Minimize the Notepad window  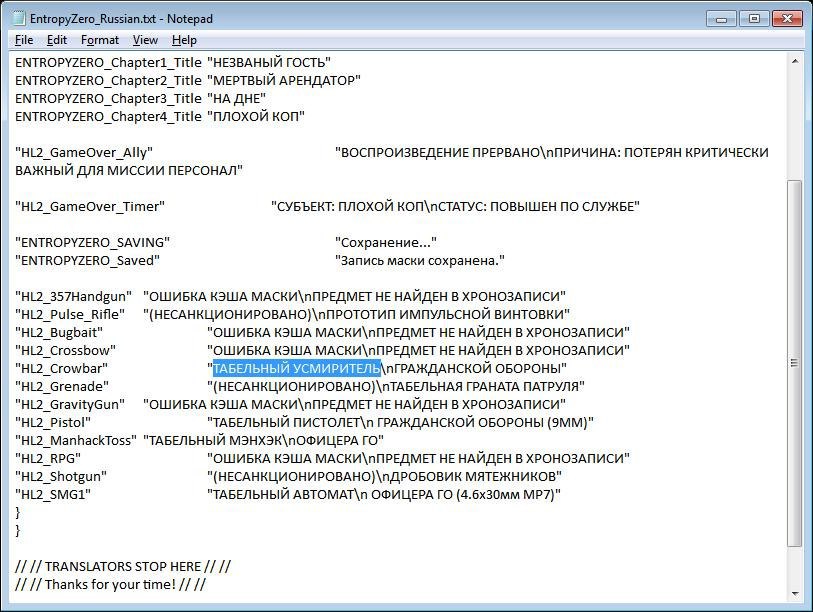point(721,19)
